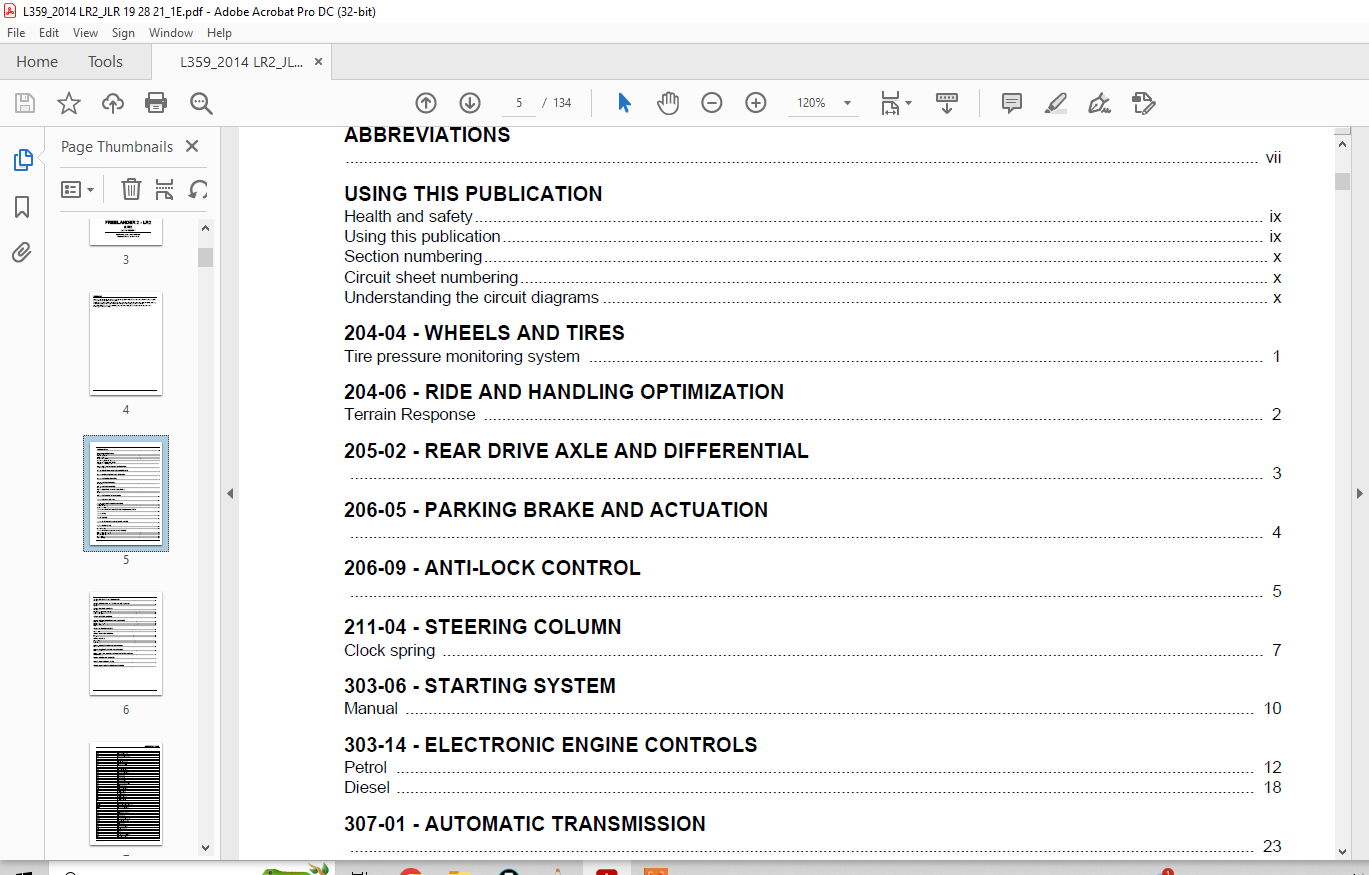Switch to the Home tab

pos(37,62)
